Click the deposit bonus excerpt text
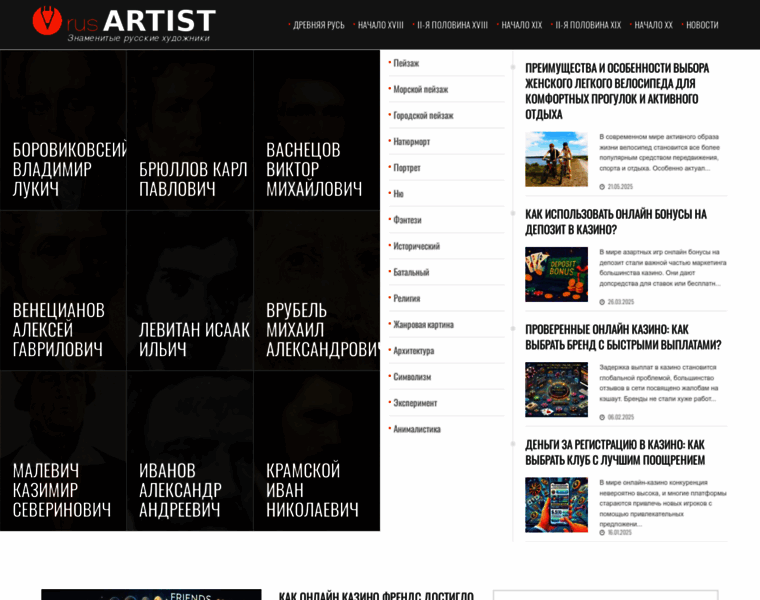The height and width of the screenshot is (600, 760). [x=663, y=268]
